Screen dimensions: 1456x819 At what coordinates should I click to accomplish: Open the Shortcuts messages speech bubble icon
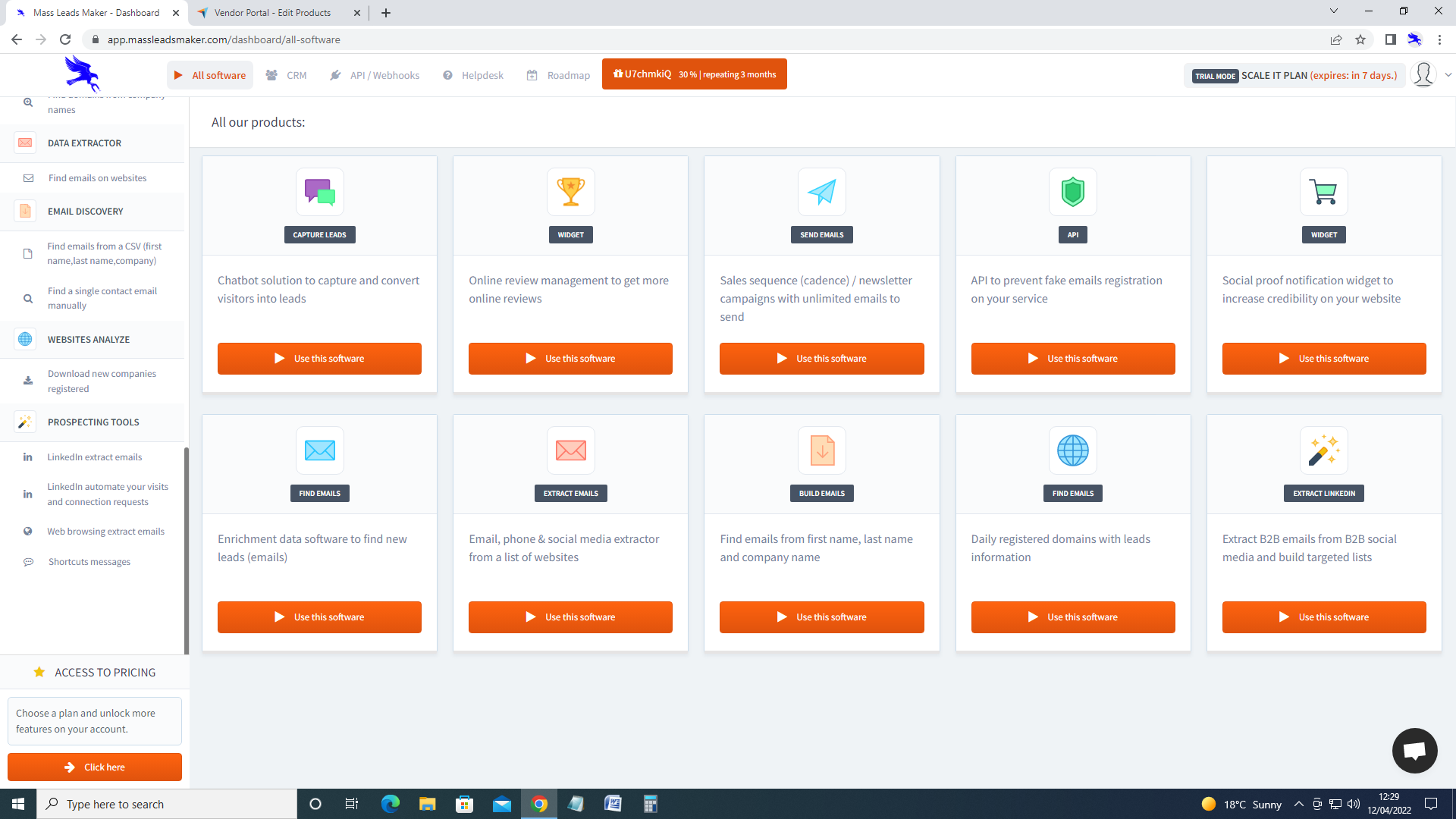28,561
